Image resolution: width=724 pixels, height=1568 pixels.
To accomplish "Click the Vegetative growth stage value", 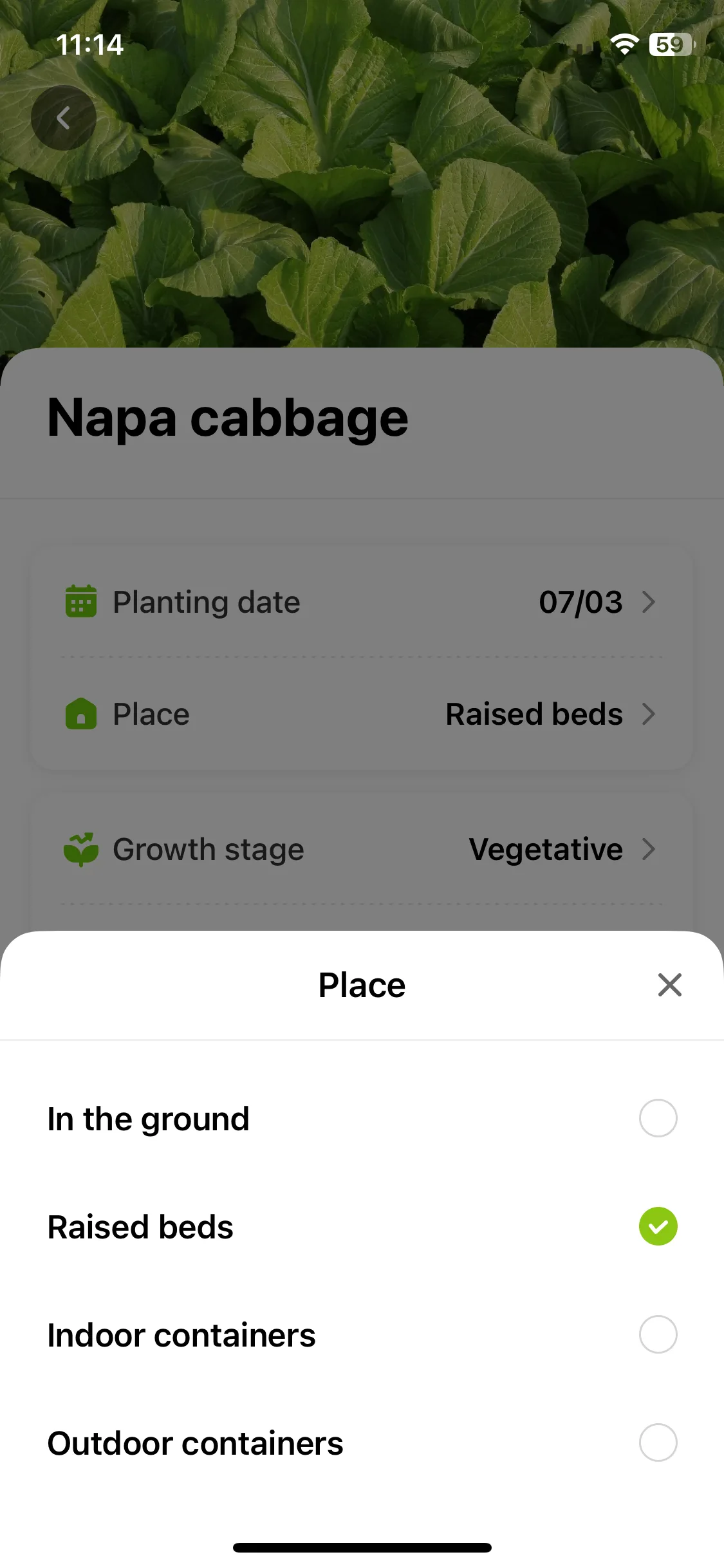I will pos(546,850).
